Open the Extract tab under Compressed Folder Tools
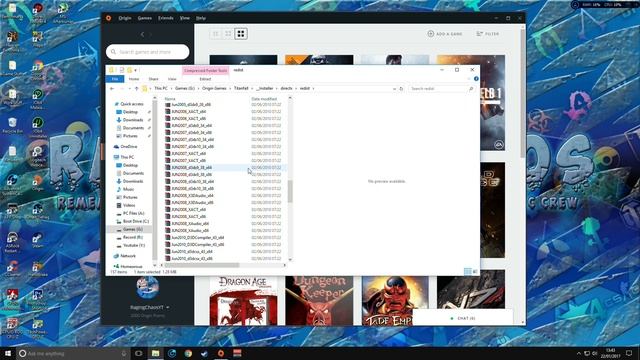640x360 pixels. click(205, 79)
